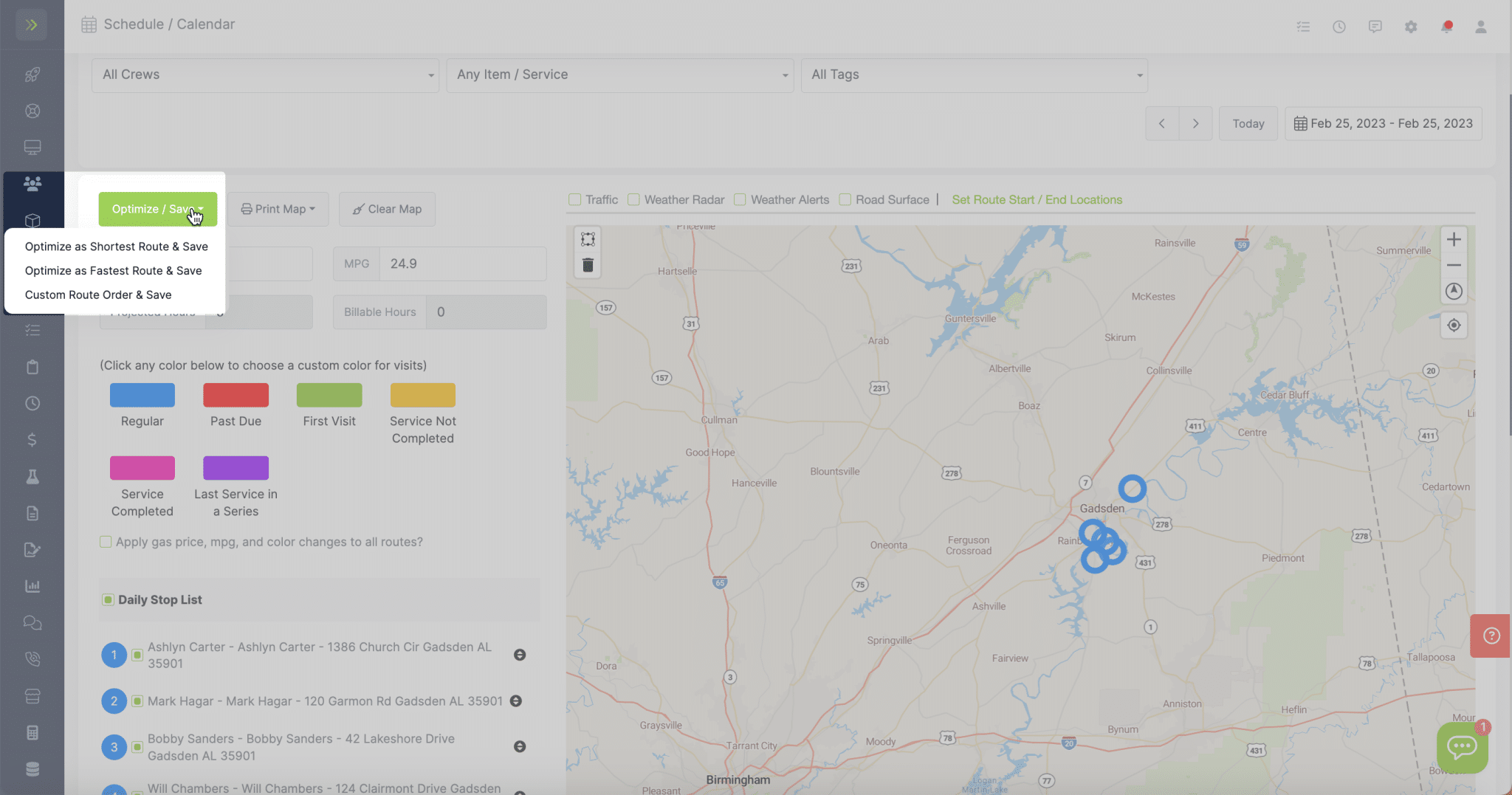Open the user profile icon
Screen dimensions: 1512x795
coord(1482,27)
